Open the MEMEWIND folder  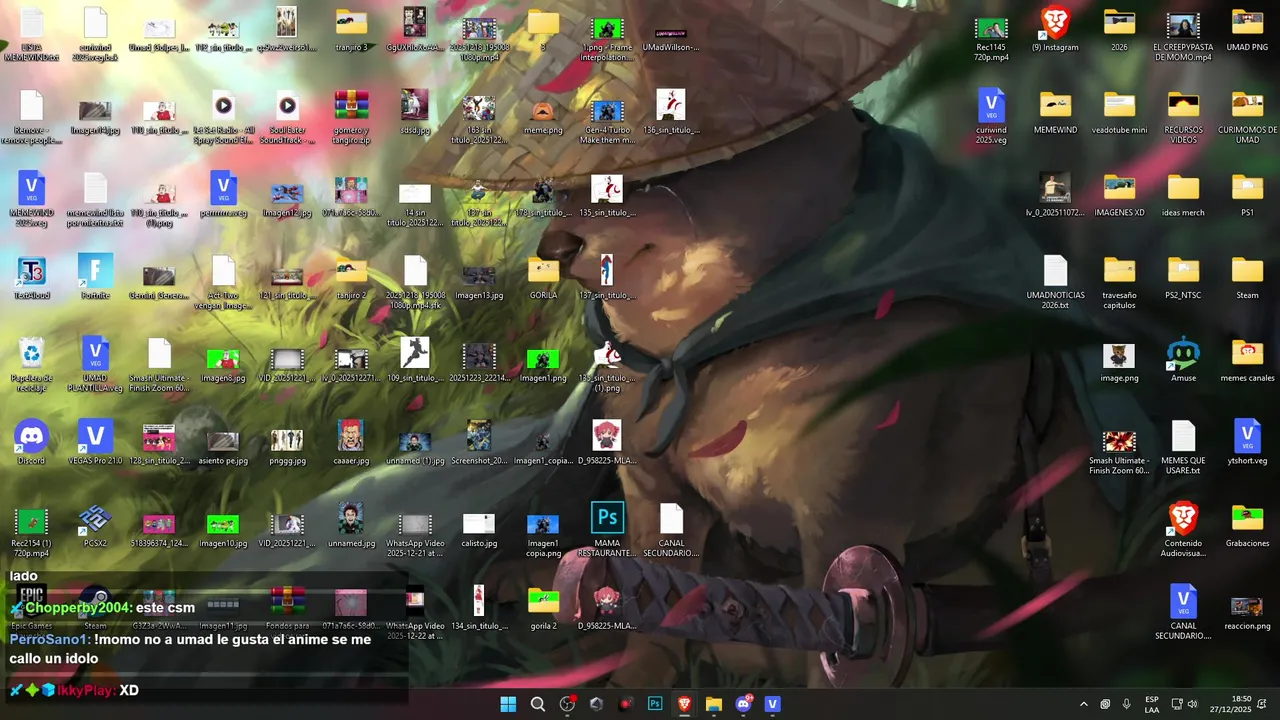click(x=1055, y=112)
